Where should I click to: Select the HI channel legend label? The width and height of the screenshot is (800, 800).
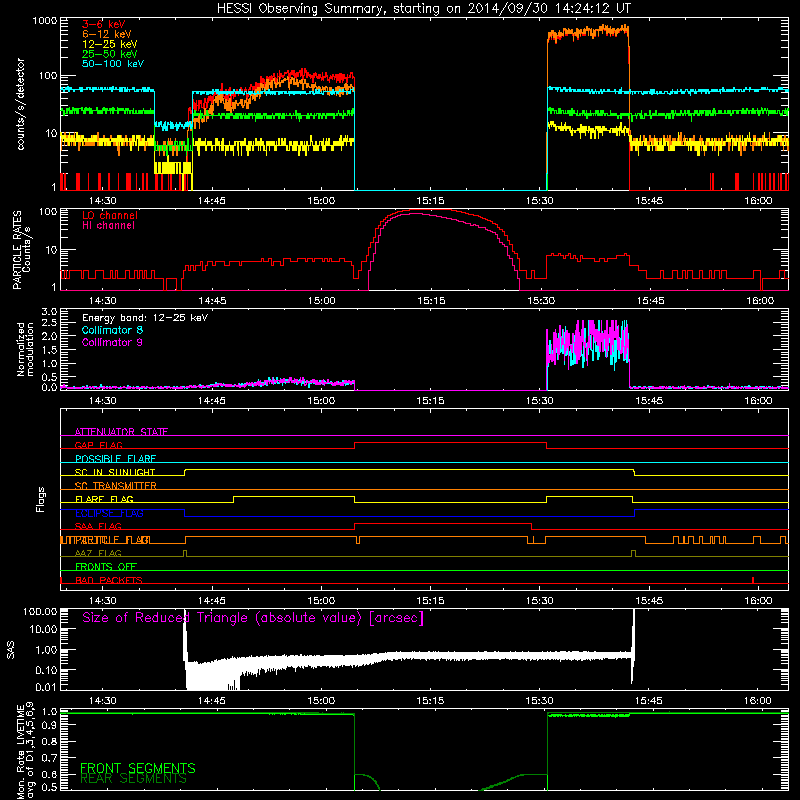(108, 226)
